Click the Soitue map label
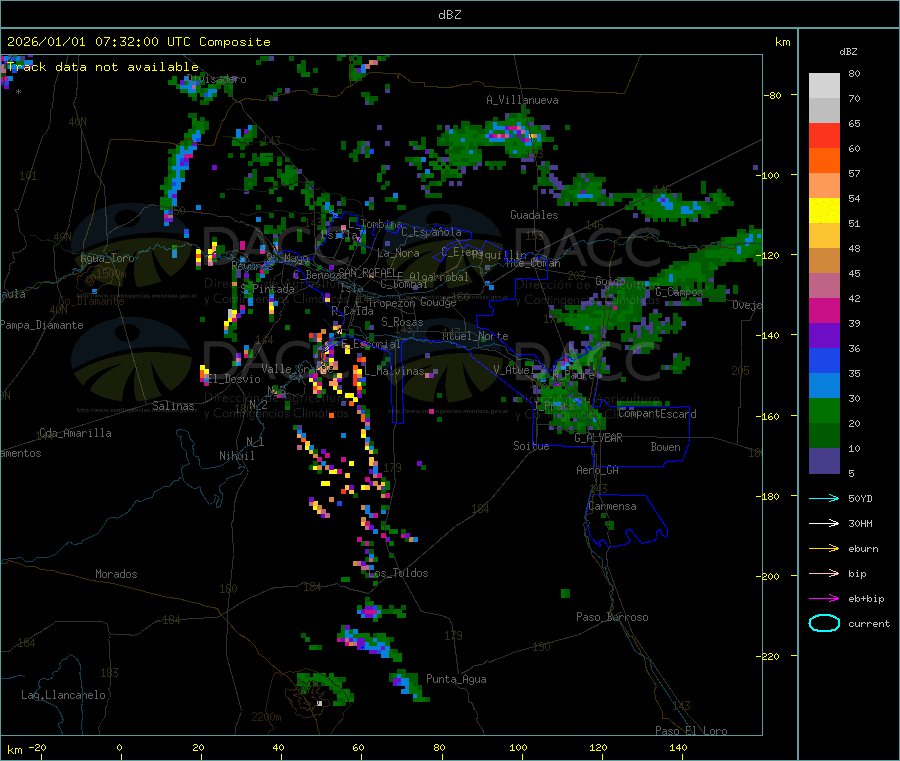Viewport: 900px width, 761px height. 531,446
